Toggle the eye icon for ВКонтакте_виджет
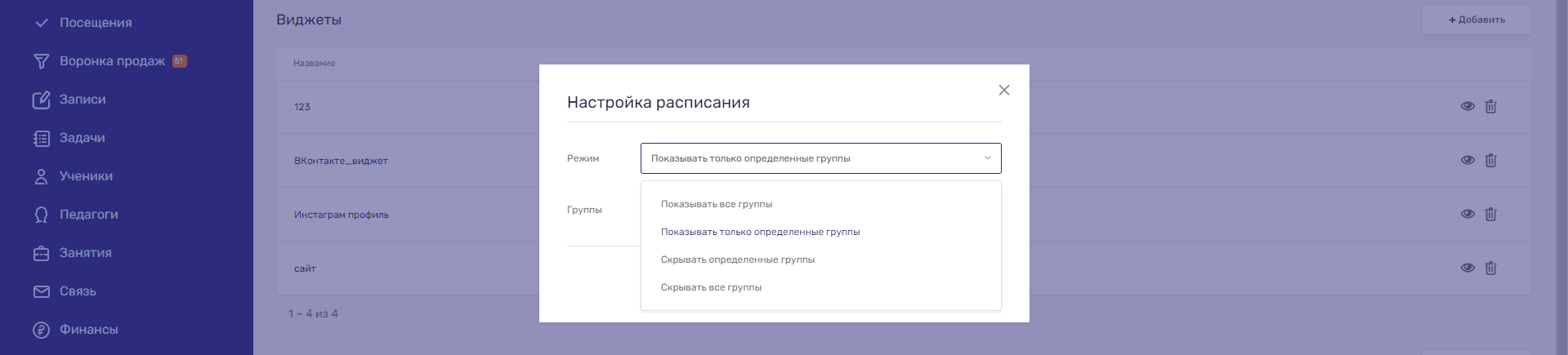 1467,160
